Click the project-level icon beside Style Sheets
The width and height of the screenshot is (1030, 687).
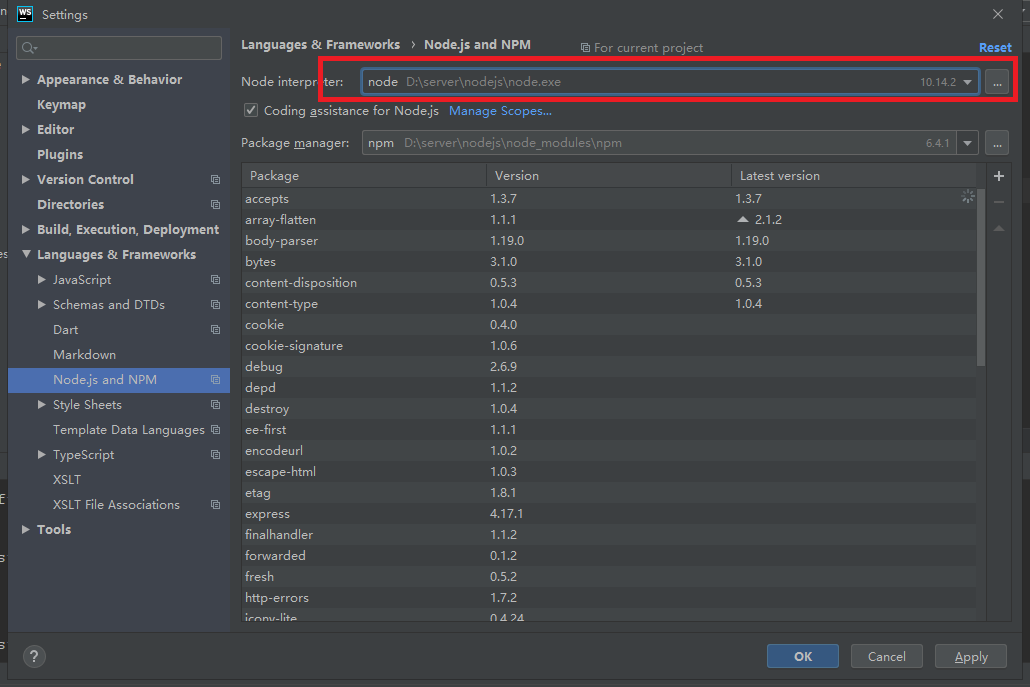pyautogui.click(x=215, y=405)
